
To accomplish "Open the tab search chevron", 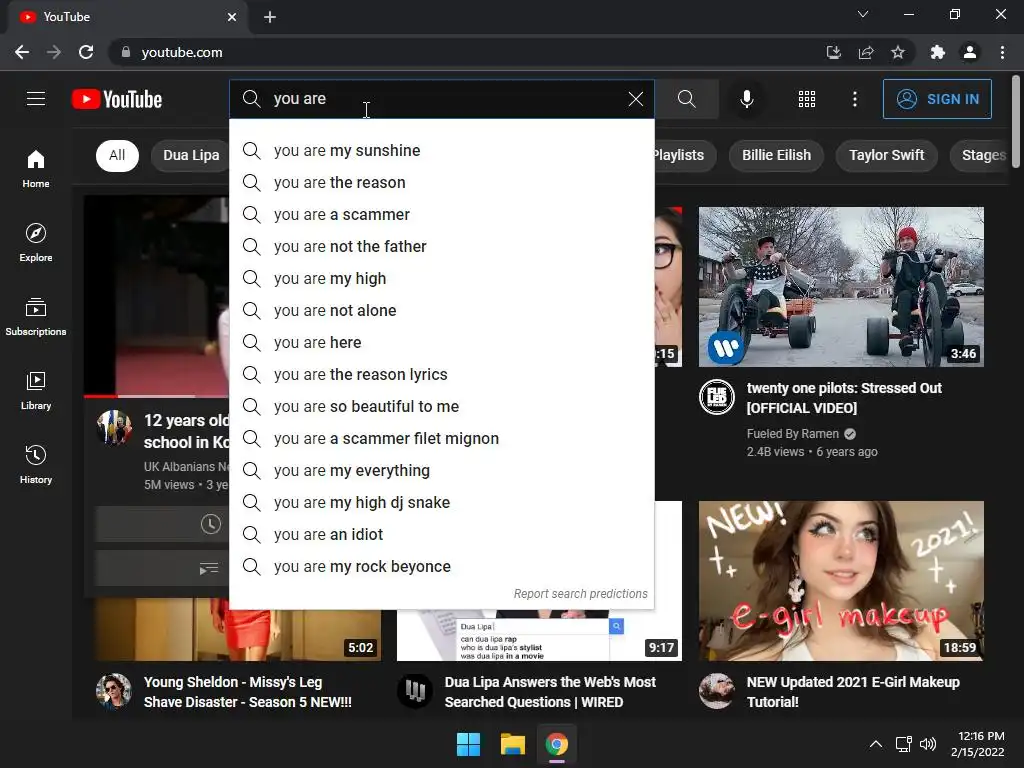I will click(x=863, y=14).
